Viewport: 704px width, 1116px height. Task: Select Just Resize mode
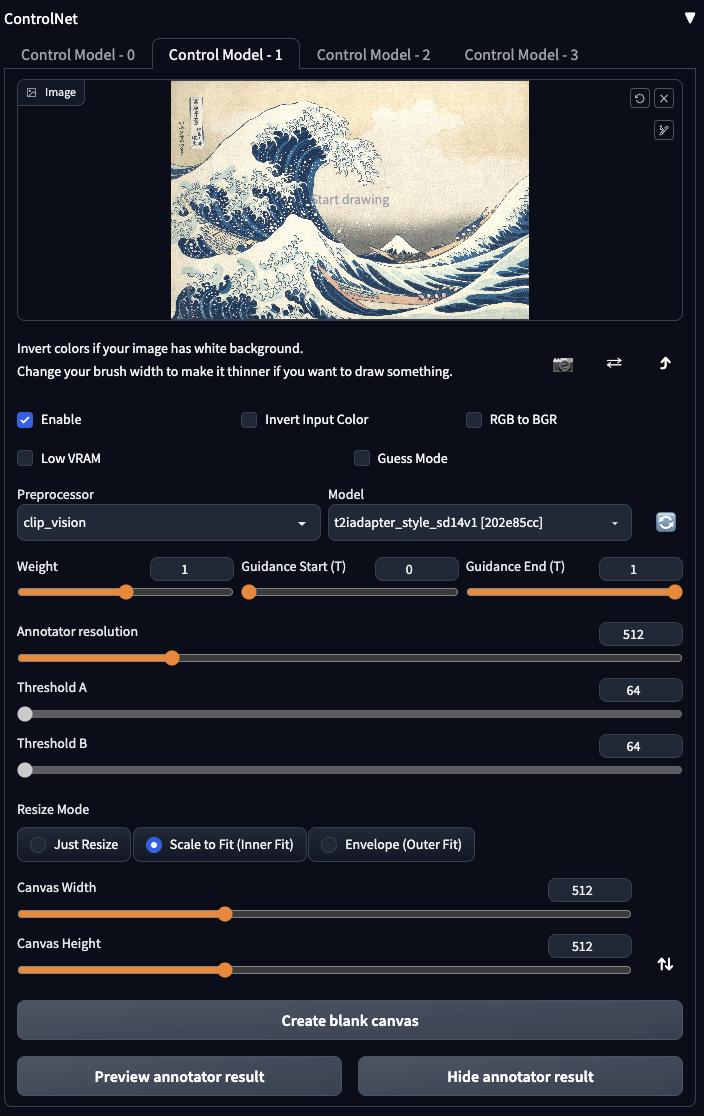pos(74,845)
